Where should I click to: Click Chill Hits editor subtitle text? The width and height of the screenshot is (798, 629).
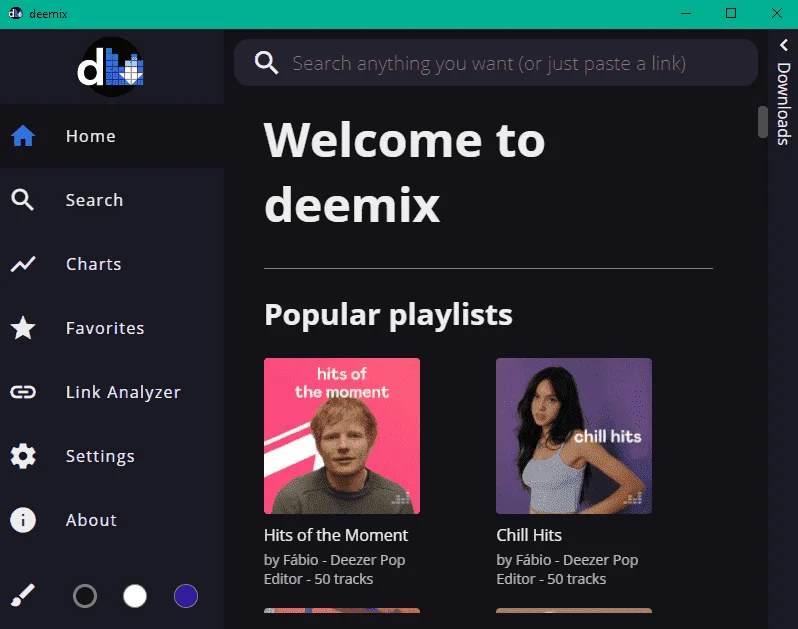click(x=567, y=569)
